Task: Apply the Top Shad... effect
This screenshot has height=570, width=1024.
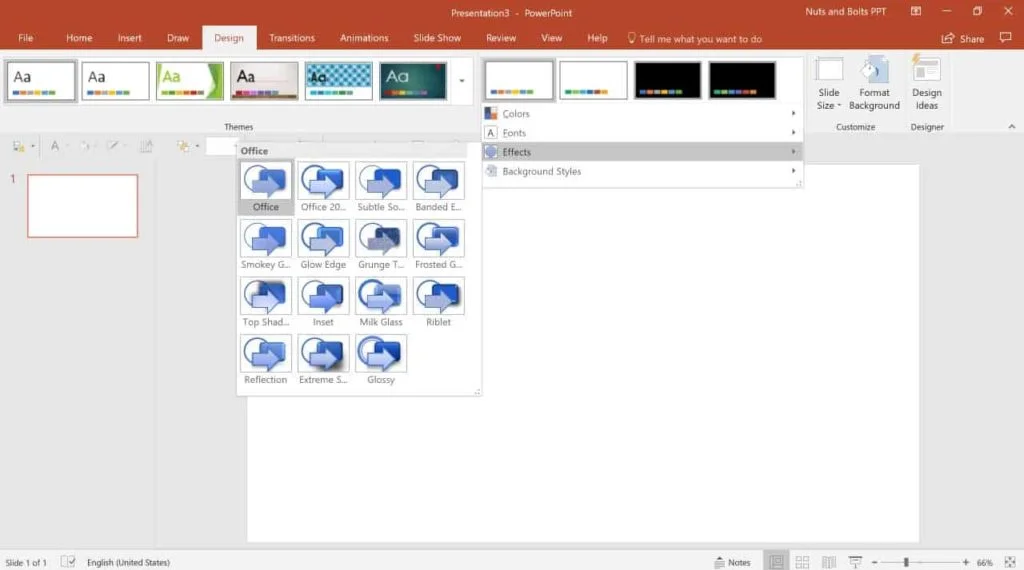Action: [265, 302]
